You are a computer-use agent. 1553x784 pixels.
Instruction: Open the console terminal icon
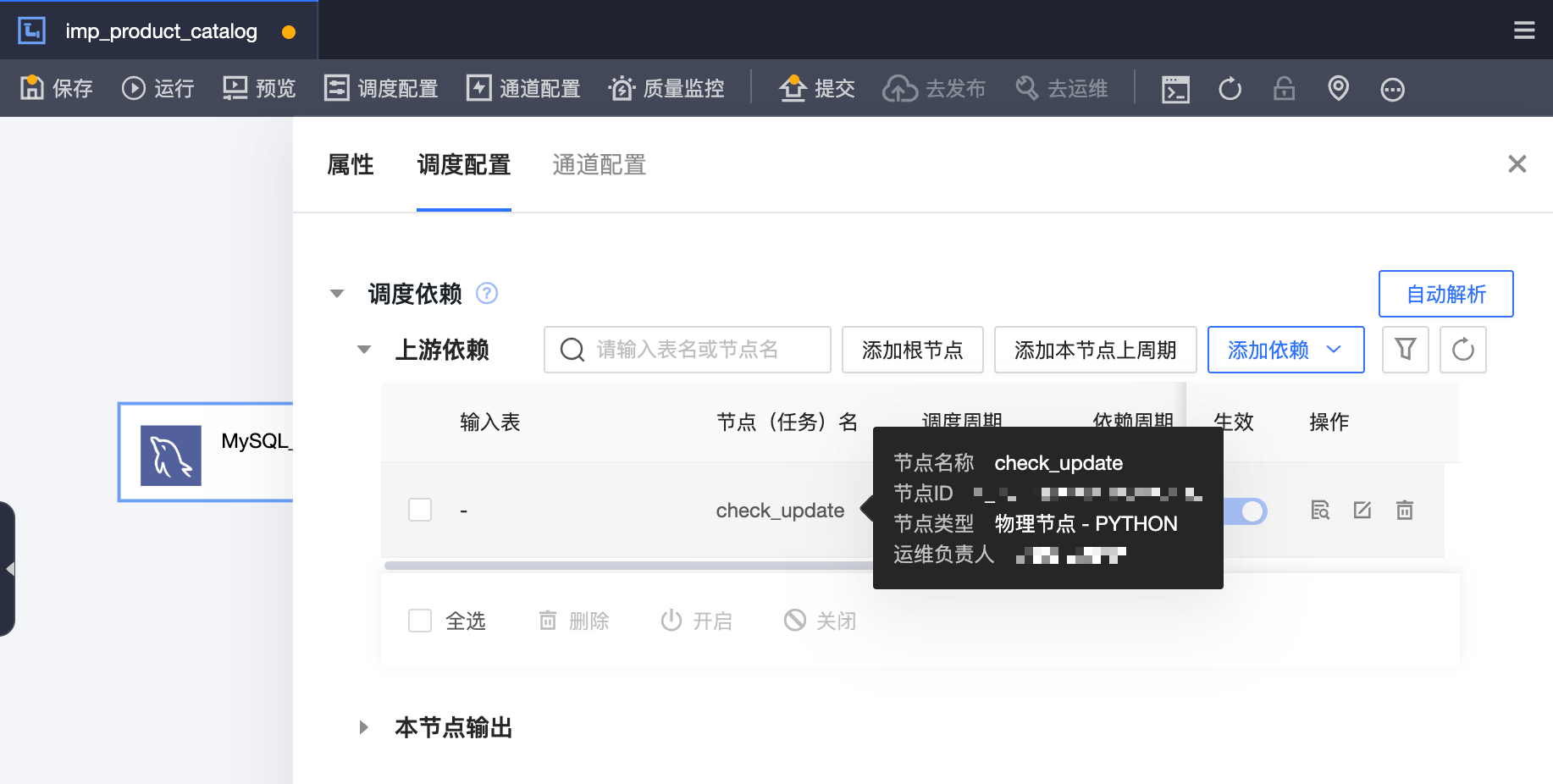[1175, 88]
